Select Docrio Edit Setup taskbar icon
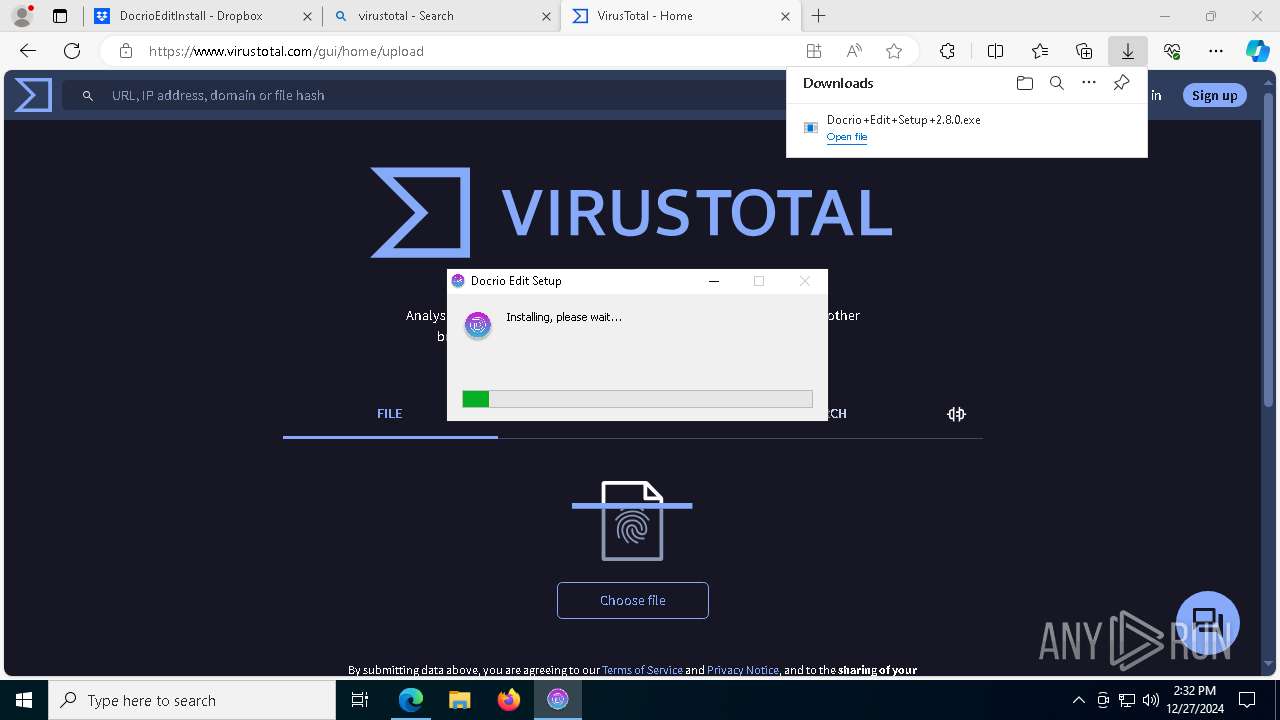 pyautogui.click(x=557, y=700)
